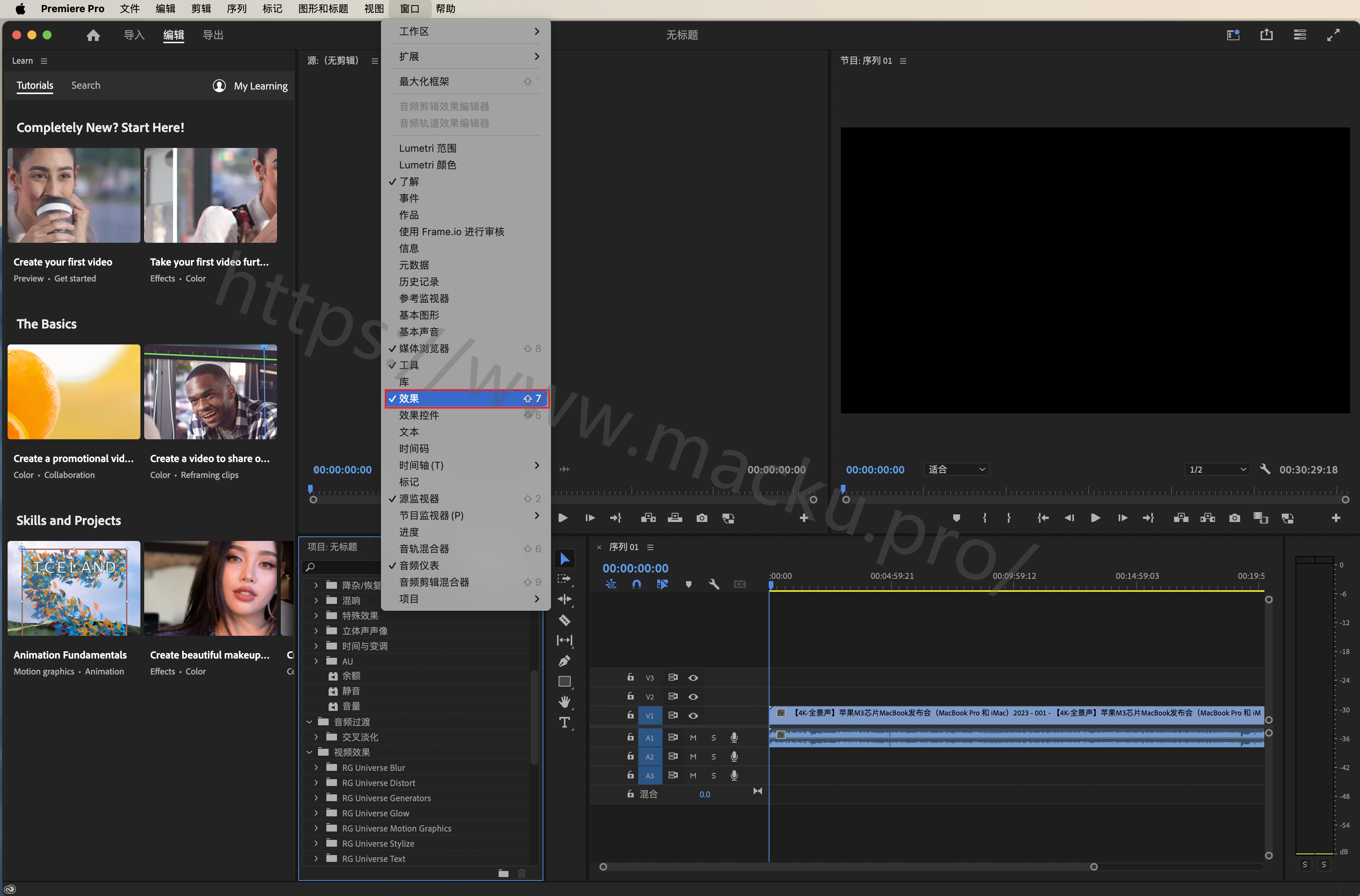1360x896 pixels.
Task: Click the 混合 track volume value 0.0
Action: 704,794
